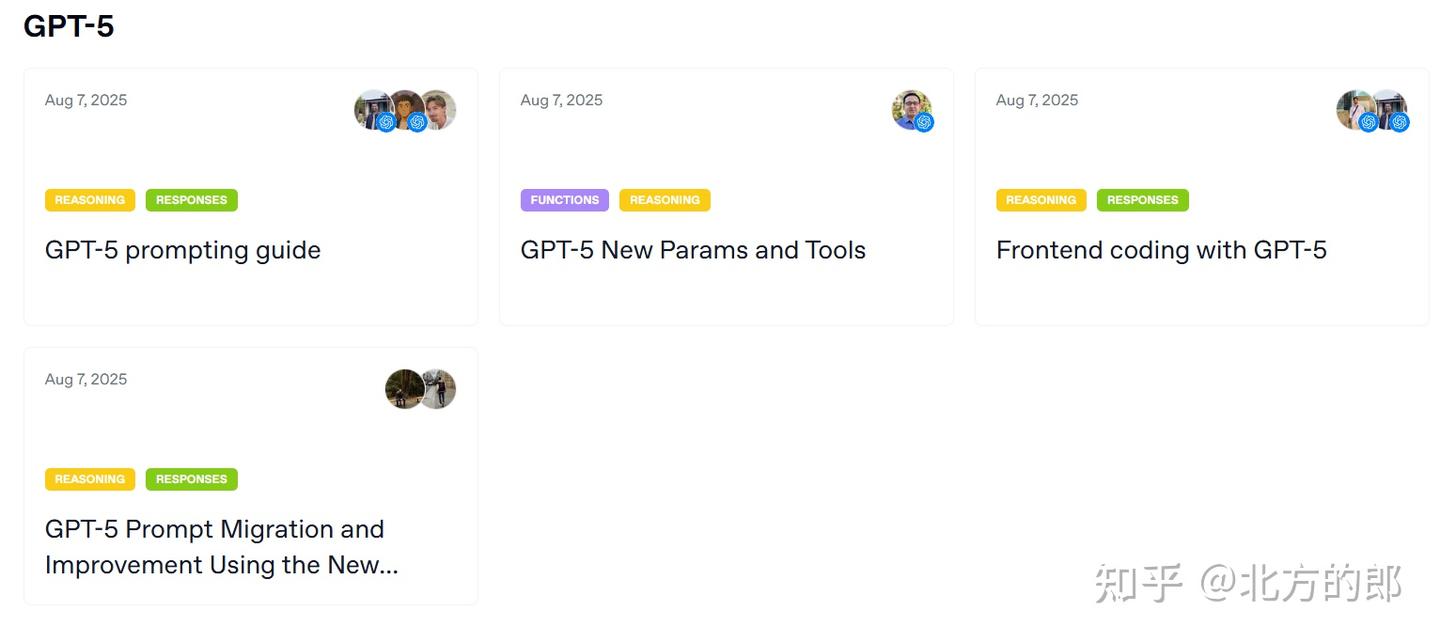This screenshot has width=1440, height=642.
Task: Select the Reasoning tag on the Prompt Migration card
Action: tap(90, 479)
